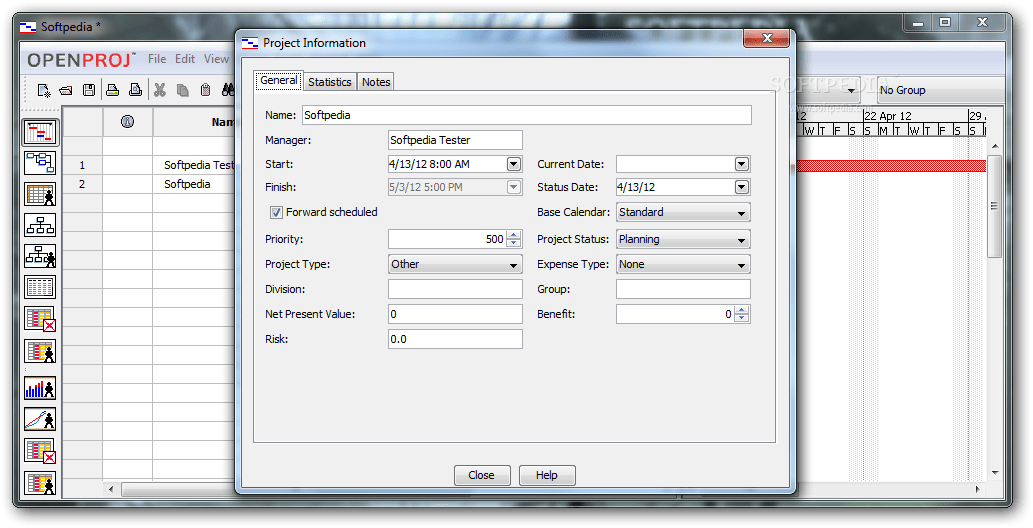Click the Save floppy disk icon
Screen dimensions: 1033x528
coord(88,90)
